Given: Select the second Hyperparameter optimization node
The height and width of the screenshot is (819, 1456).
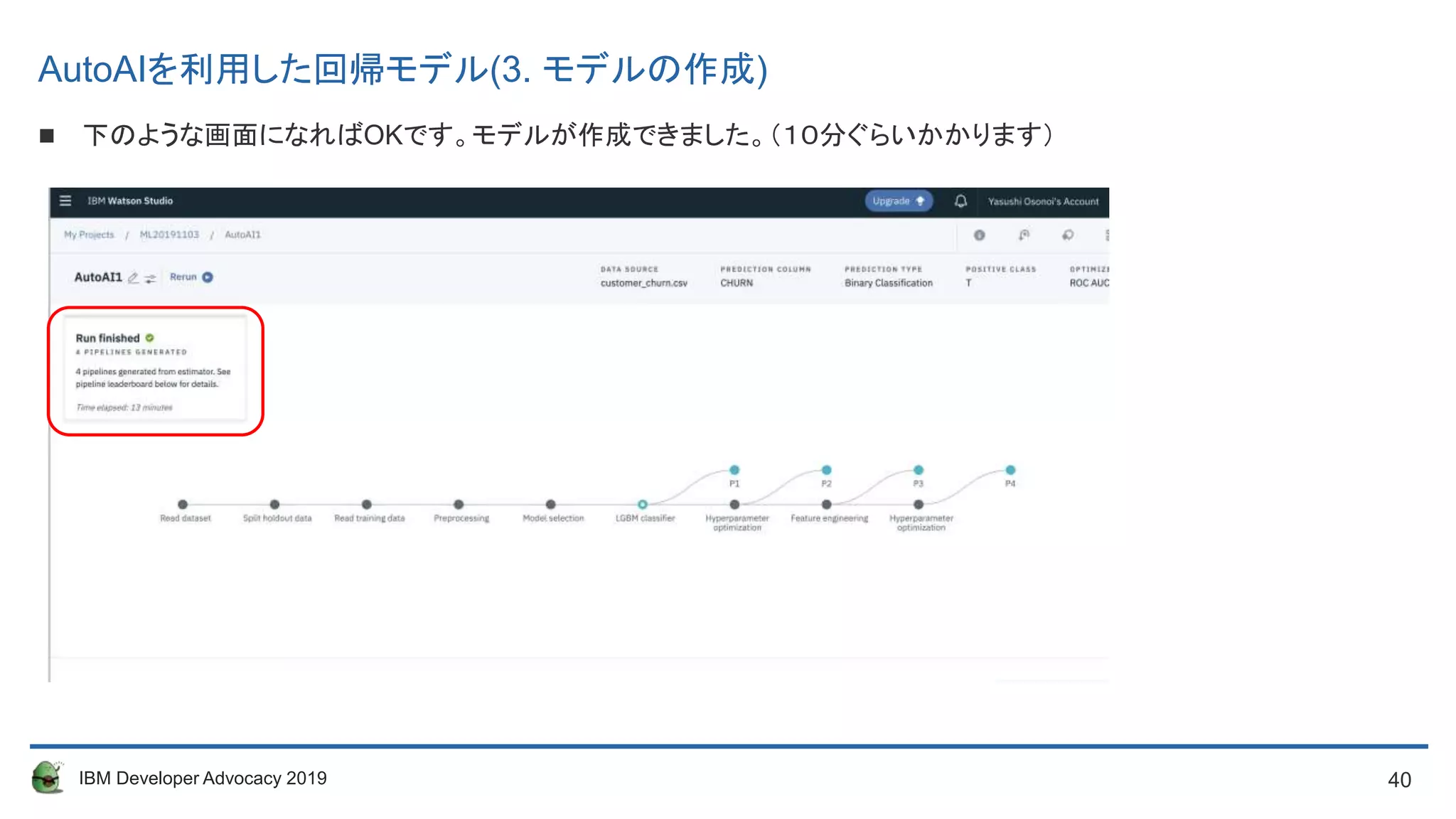Looking at the screenshot, I should [919, 504].
